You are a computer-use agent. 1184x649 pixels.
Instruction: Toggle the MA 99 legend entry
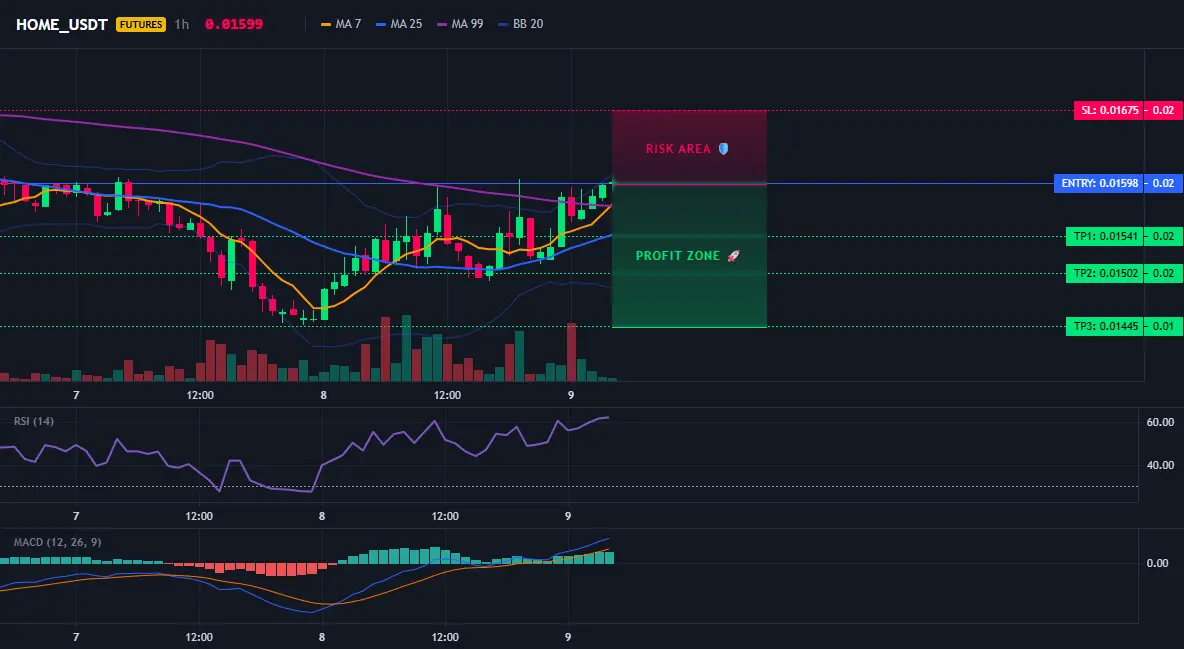pyautogui.click(x=460, y=24)
